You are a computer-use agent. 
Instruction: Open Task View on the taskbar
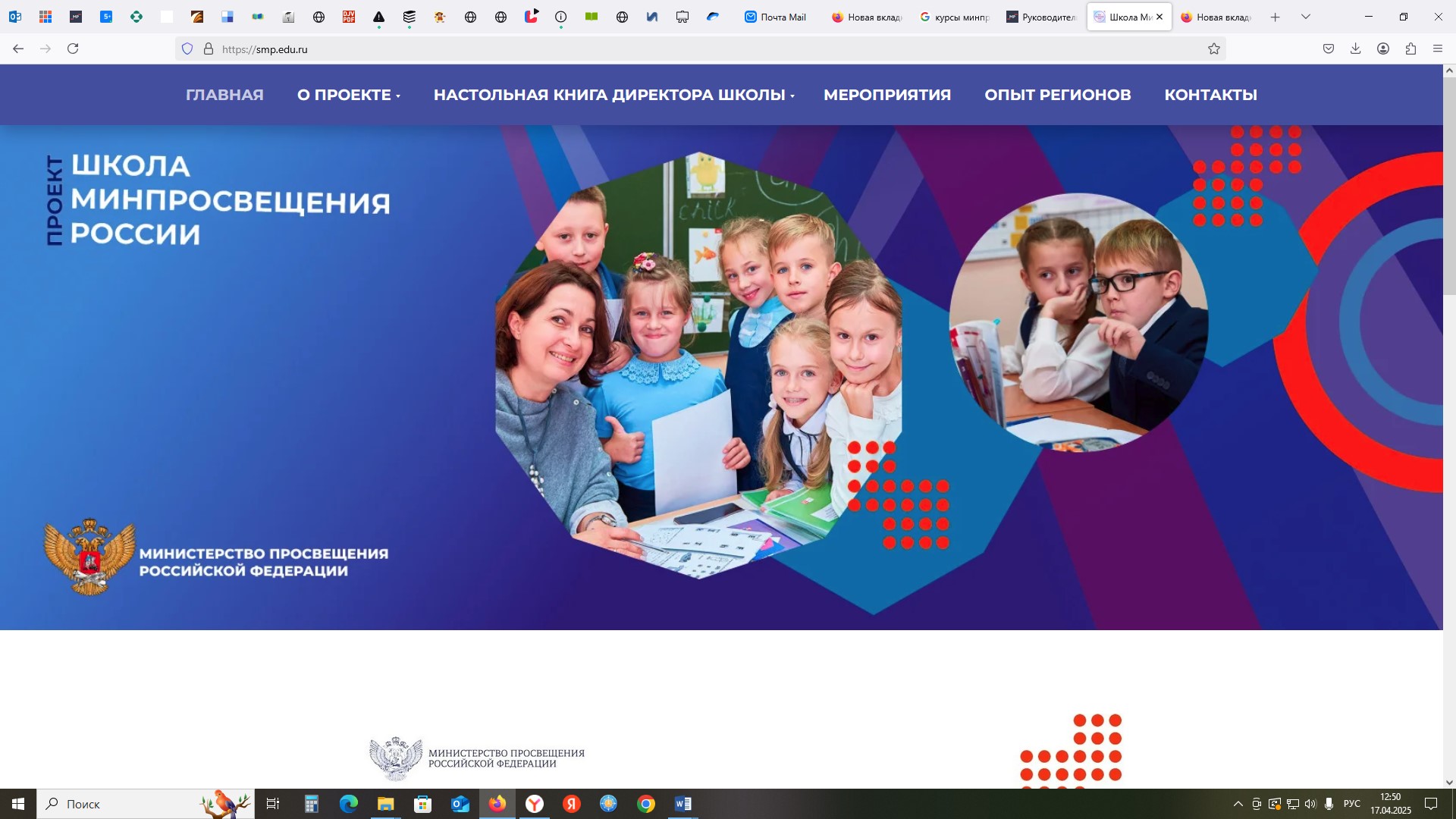tap(273, 804)
